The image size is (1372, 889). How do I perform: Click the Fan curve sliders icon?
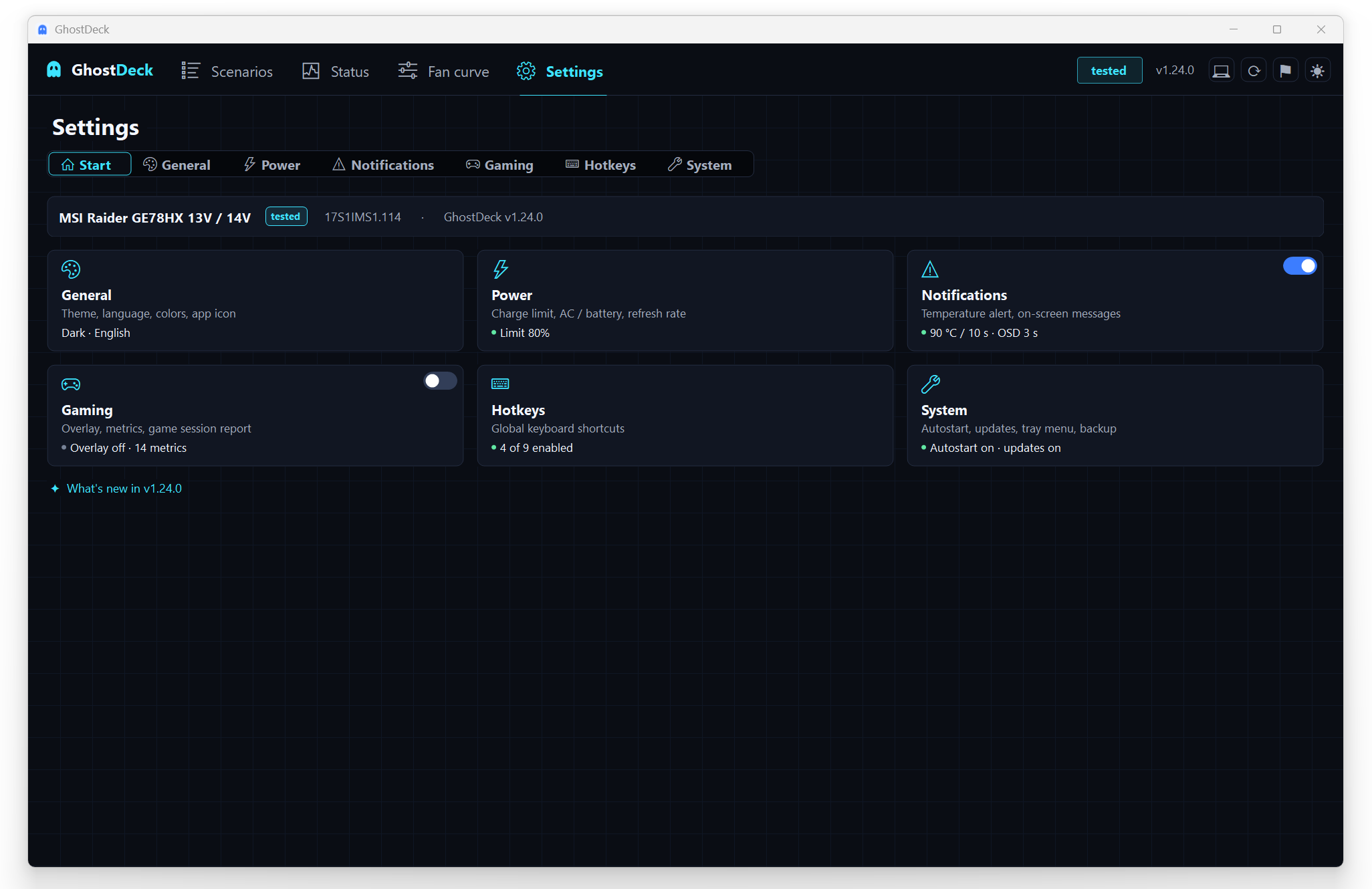point(408,71)
